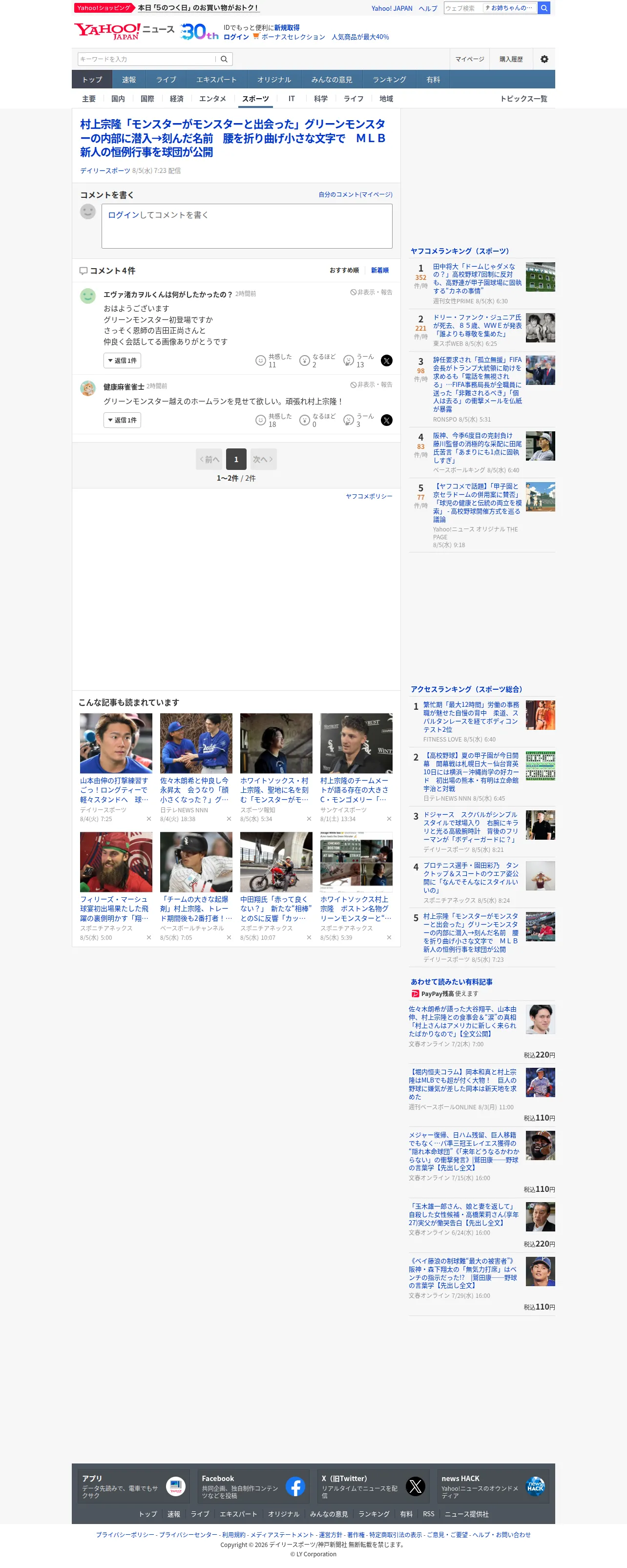Expand 返信1件 under first comment
Screen dimensions: 627x1568
(x=123, y=360)
